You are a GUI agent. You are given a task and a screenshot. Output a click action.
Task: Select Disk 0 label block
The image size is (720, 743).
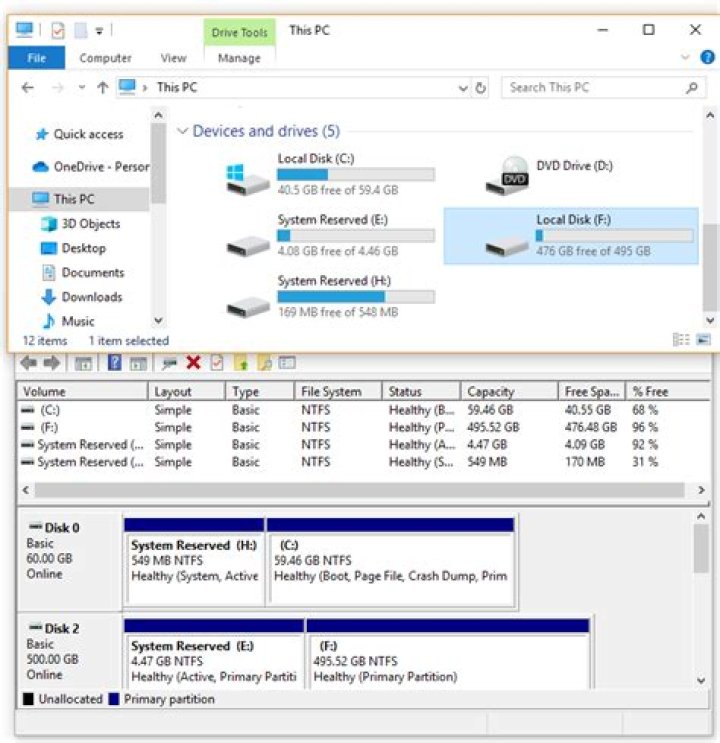pos(69,562)
